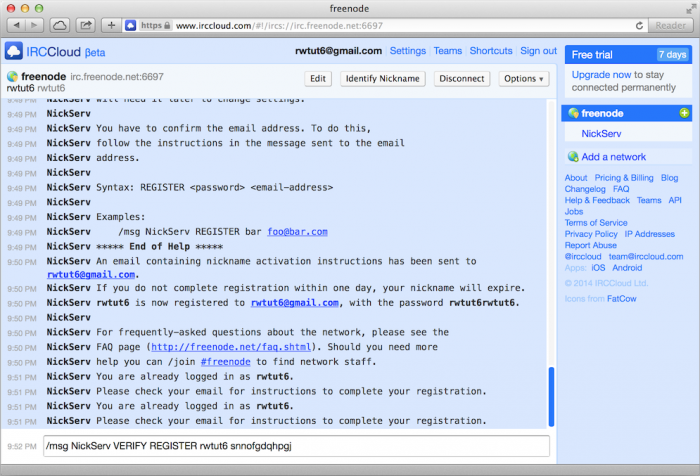700x476 pixels.
Task: Open the @irccloud Twitter link
Action: 583,256
